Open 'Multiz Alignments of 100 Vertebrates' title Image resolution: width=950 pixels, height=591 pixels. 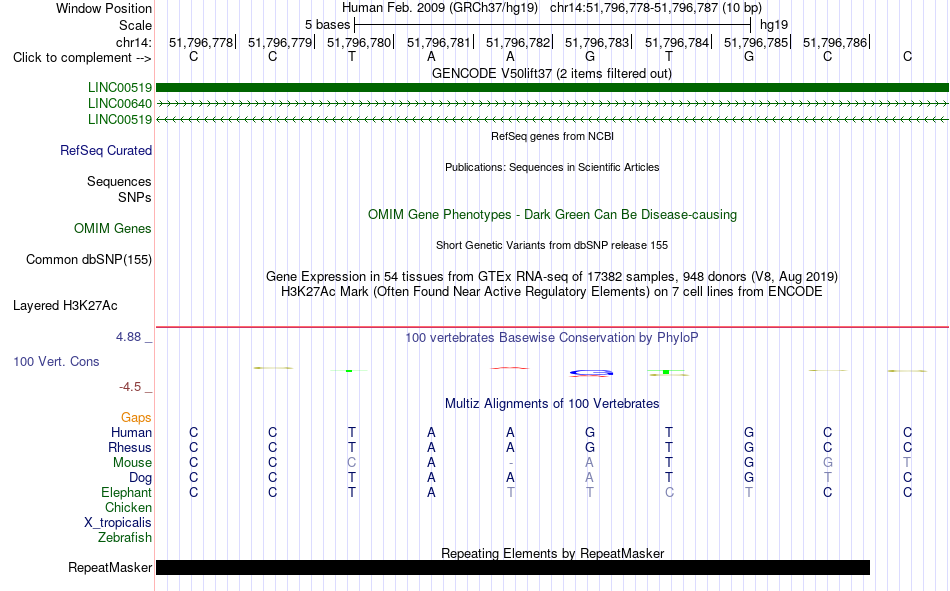pyautogui.click(x=552, y=404)
